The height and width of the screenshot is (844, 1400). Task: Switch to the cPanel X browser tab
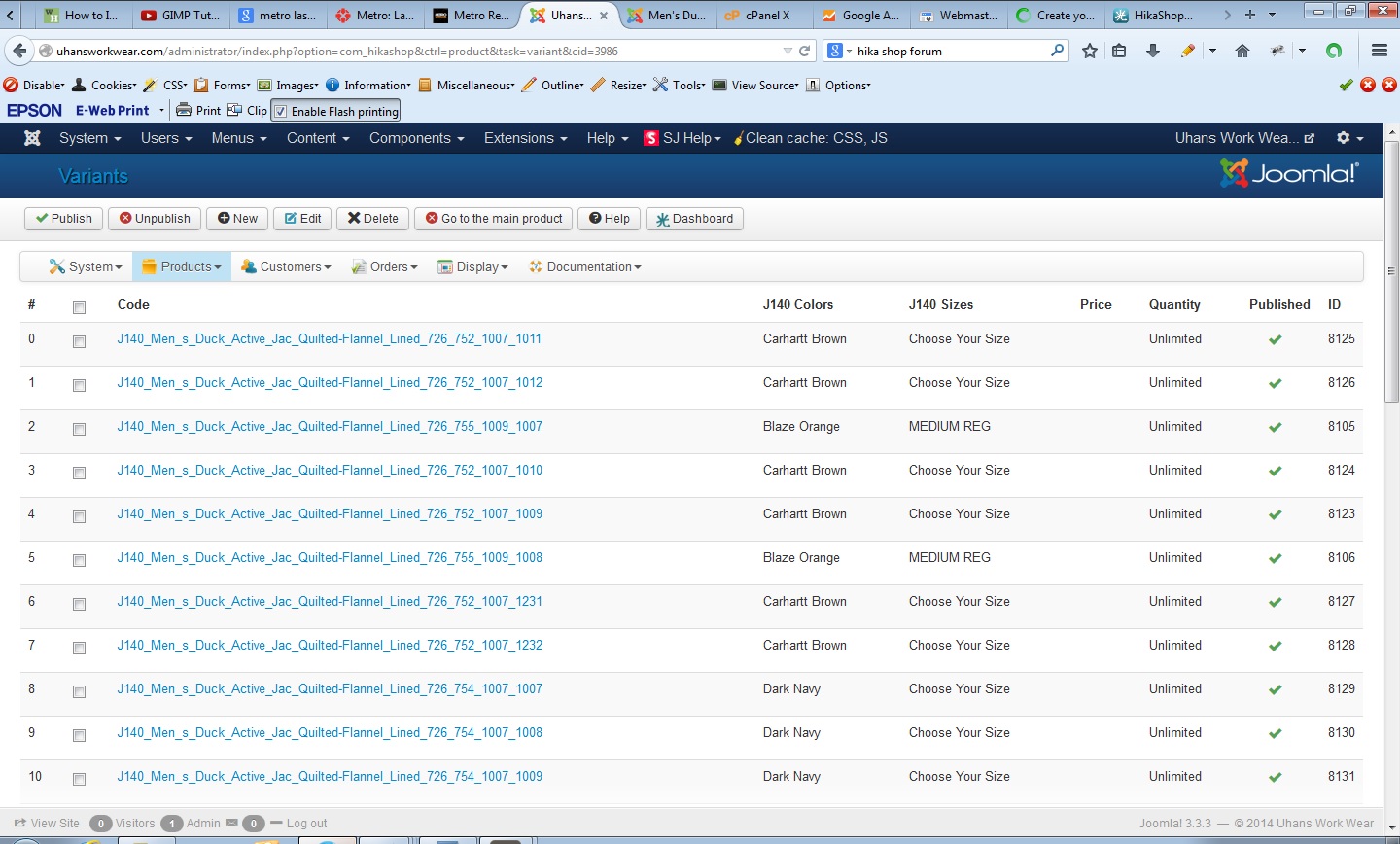[766, 15]
